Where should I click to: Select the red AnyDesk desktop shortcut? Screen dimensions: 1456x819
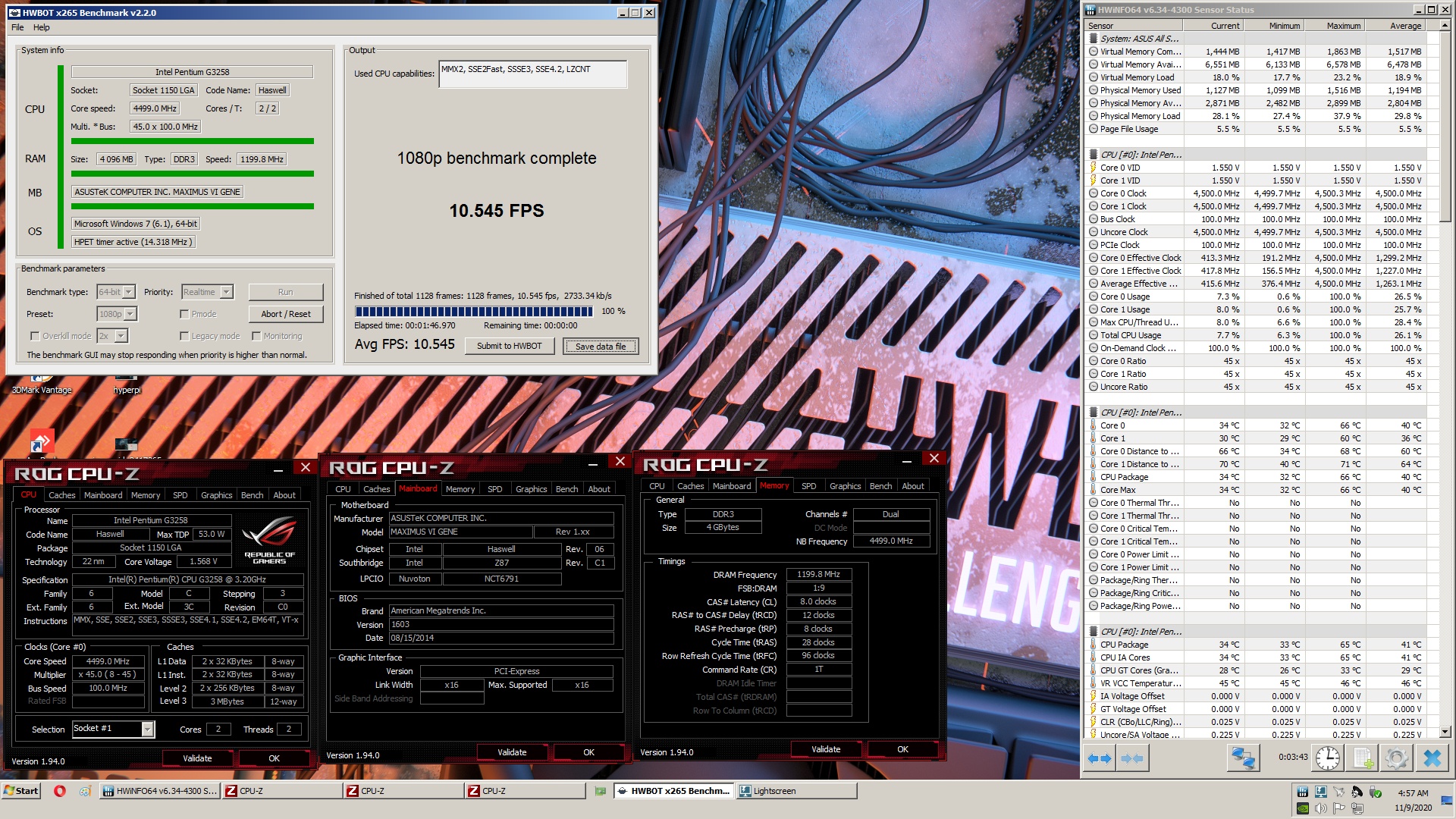coord(41,442)
